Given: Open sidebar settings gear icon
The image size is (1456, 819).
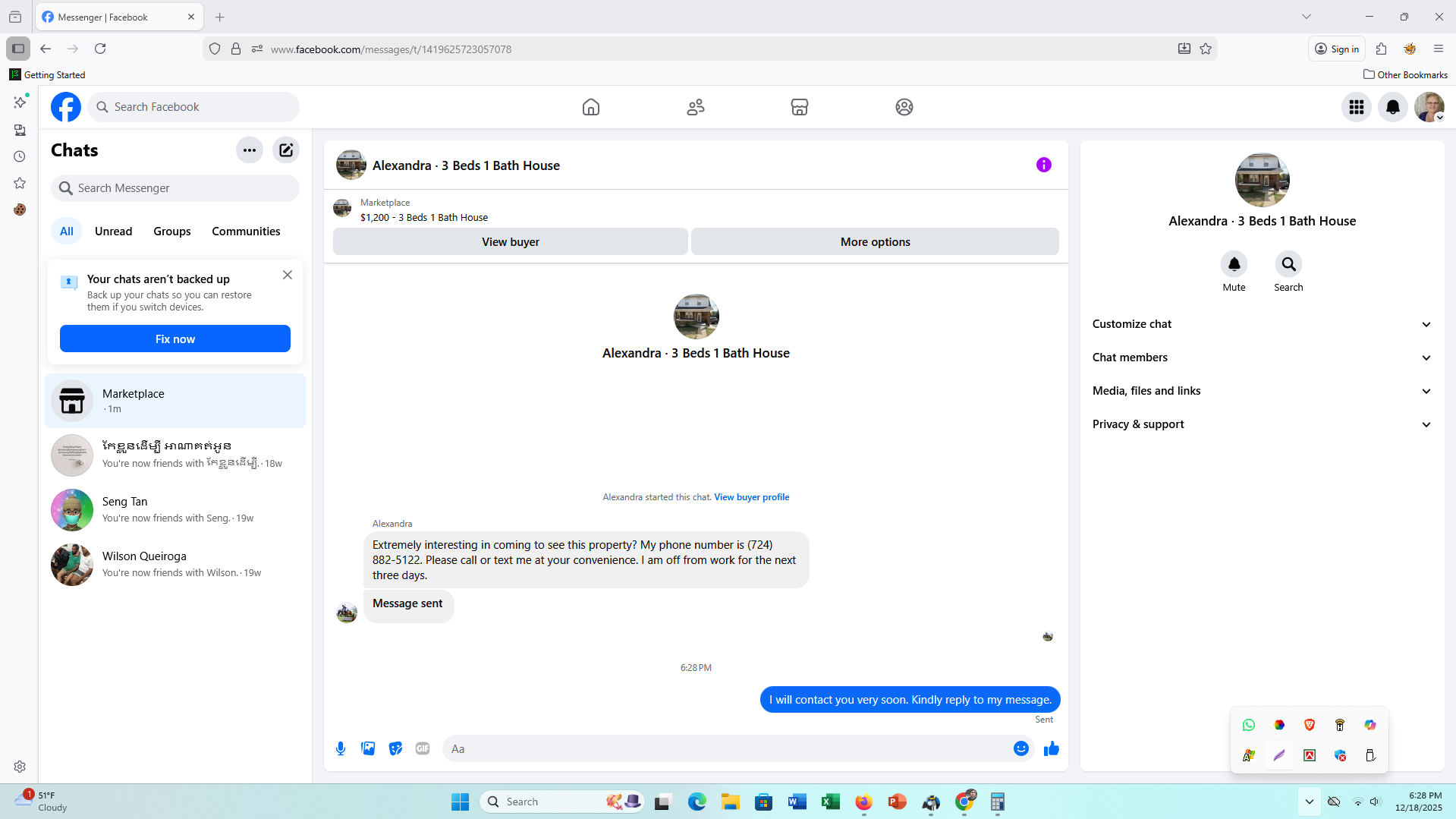Looking at the screenshot, I should click(20, 767).
